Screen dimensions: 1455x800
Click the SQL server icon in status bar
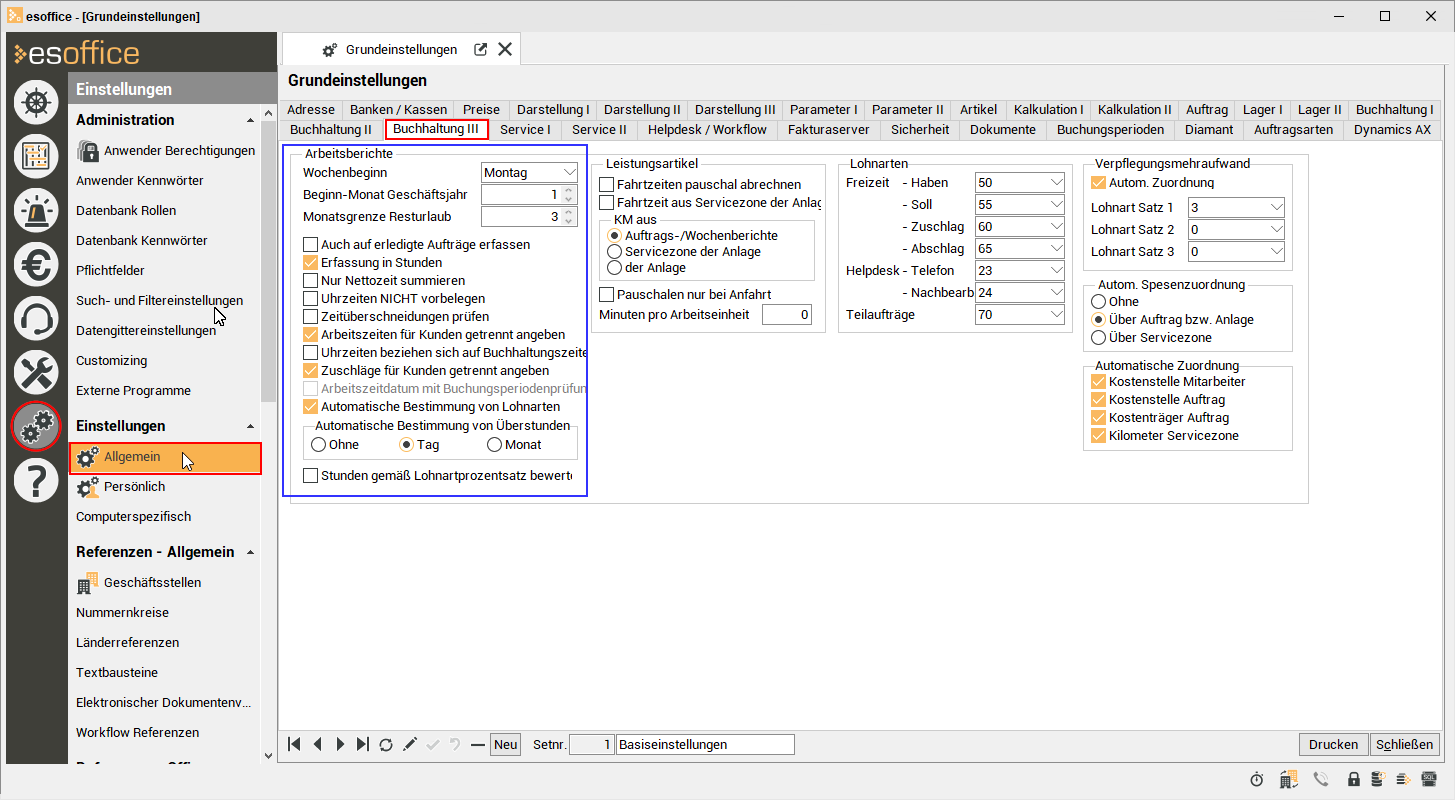click(x=1429, y=779)
